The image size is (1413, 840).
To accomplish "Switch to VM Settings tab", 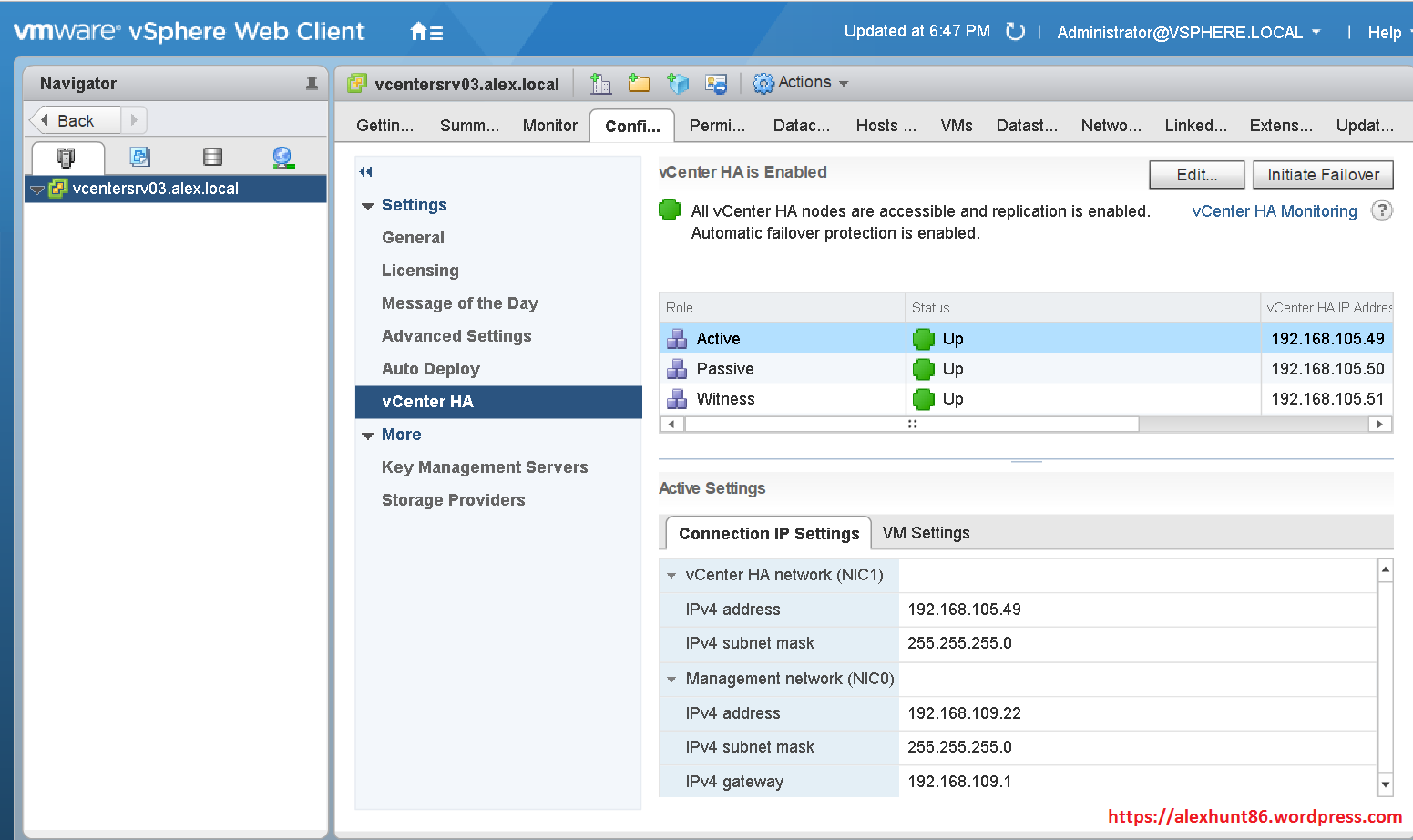I will pos(926,533).
